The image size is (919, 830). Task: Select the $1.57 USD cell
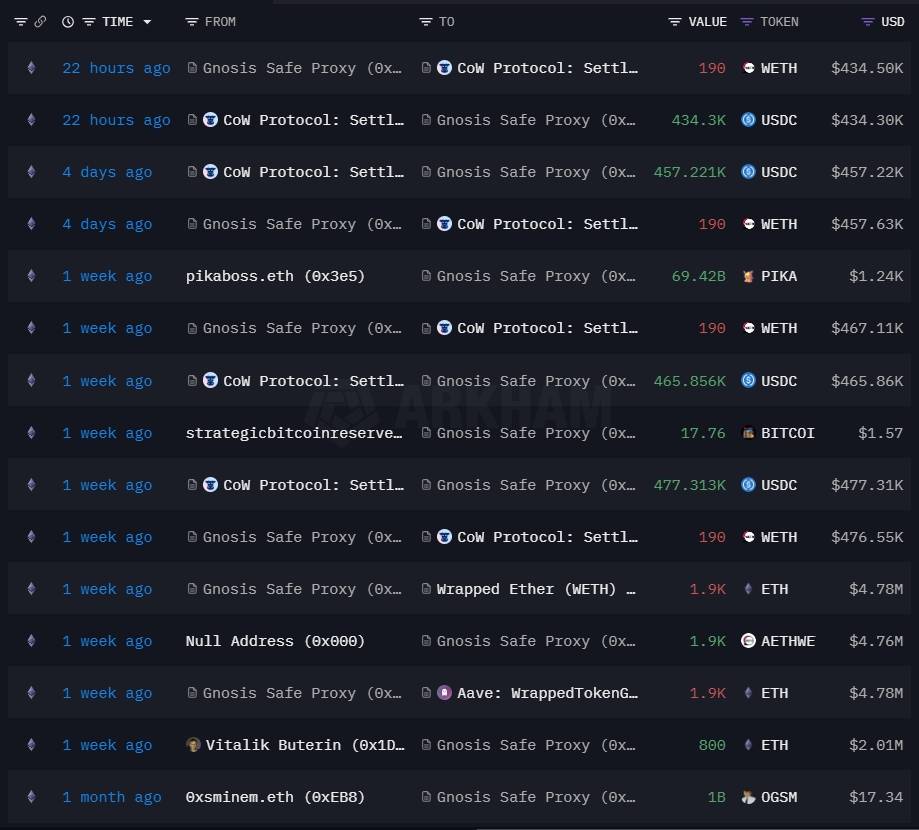pyautogui.click(x=880, y=433)
